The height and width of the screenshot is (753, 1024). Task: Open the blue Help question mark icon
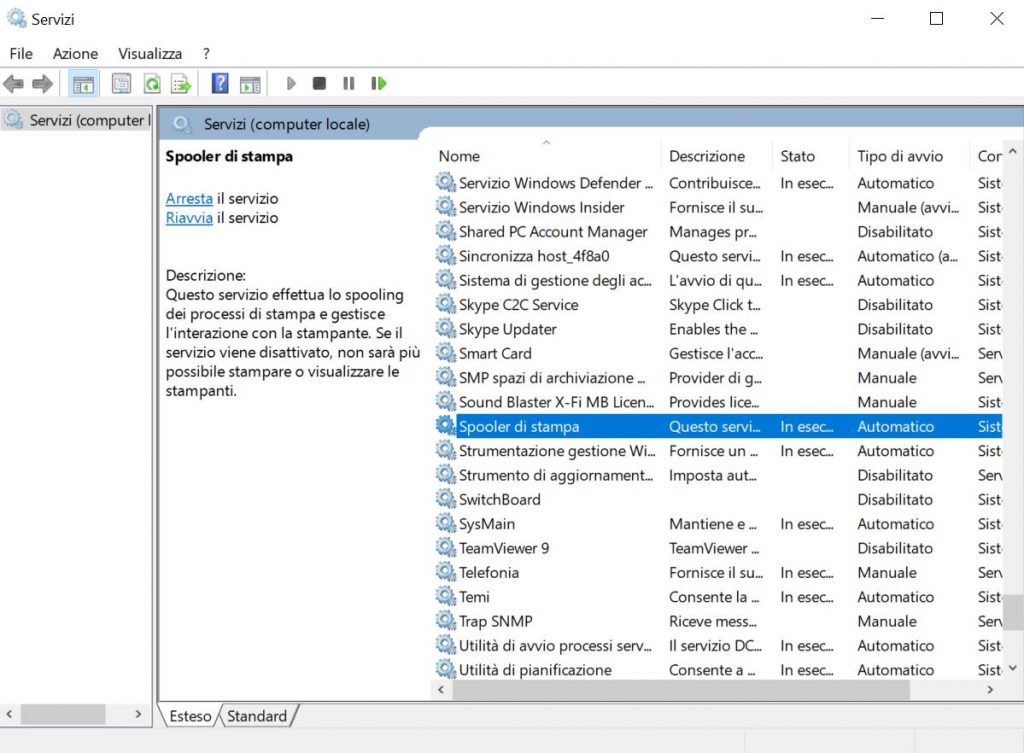click(220, 84)
